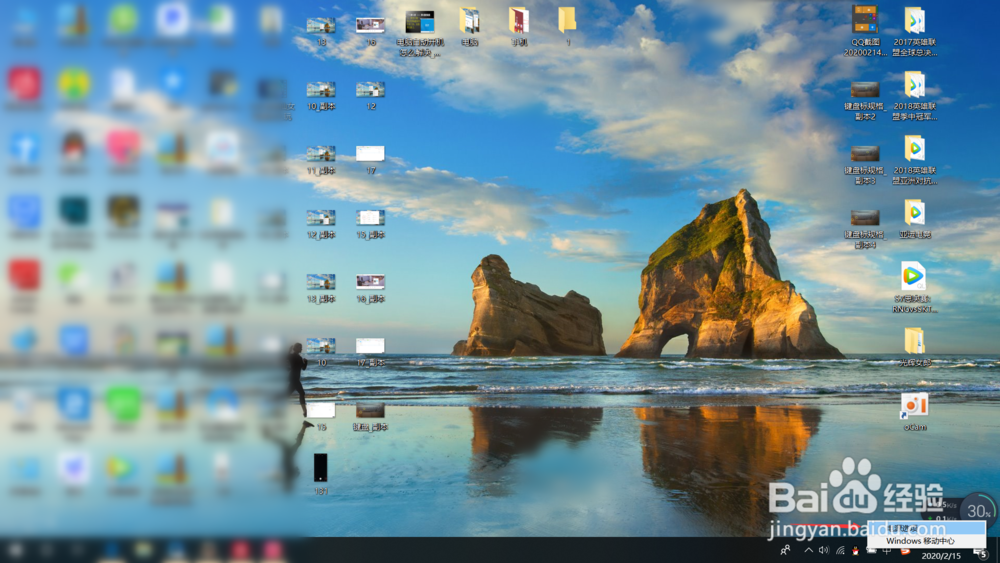Open the 电脑 folder on the desktop
The height and width of the screenshot is (563, 1000).
point(469,27)
